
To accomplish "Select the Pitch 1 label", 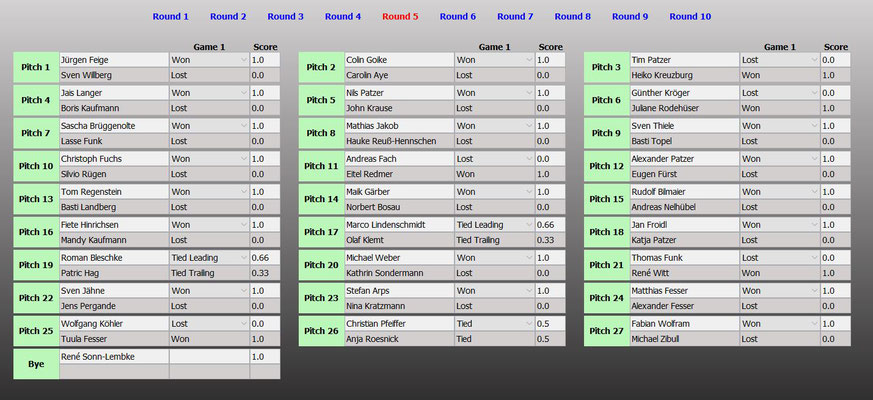I will (x=36, y=67).
